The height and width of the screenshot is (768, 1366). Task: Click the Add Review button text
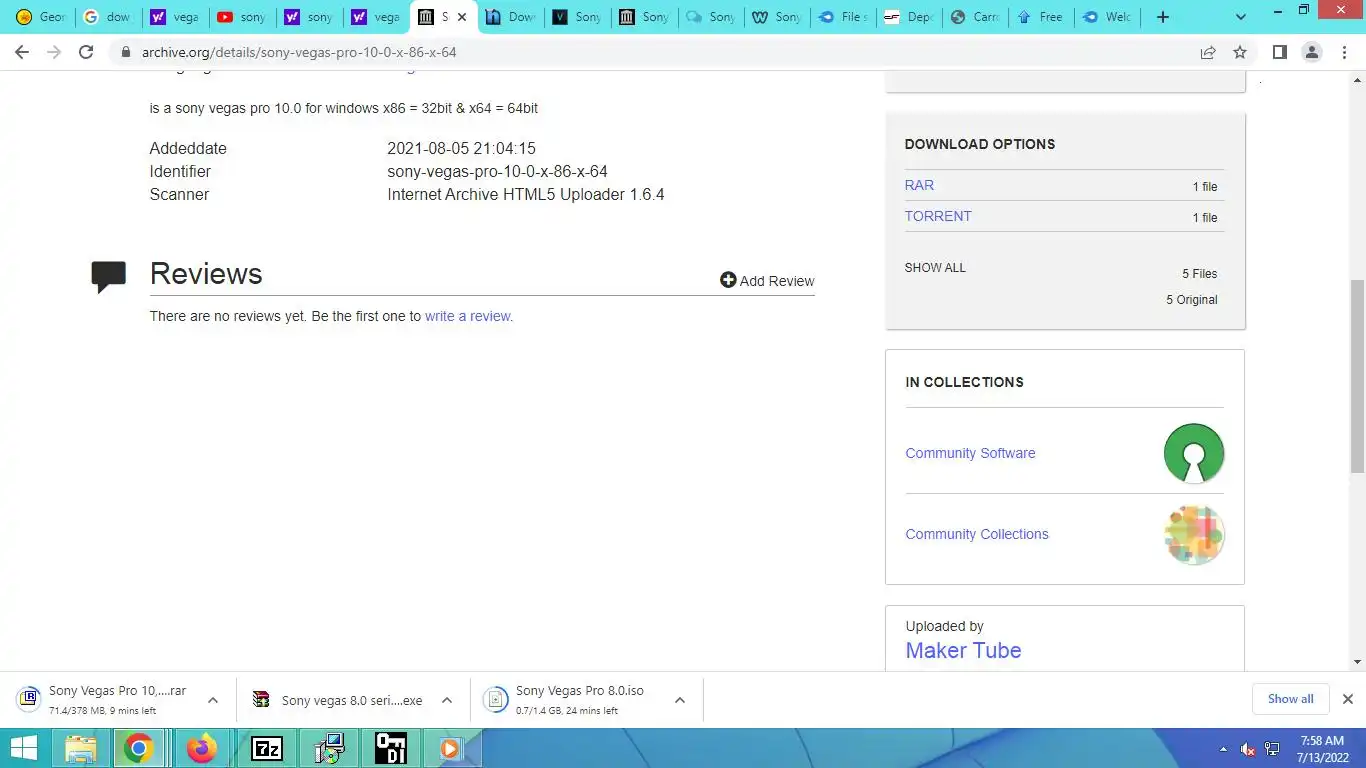777,281
